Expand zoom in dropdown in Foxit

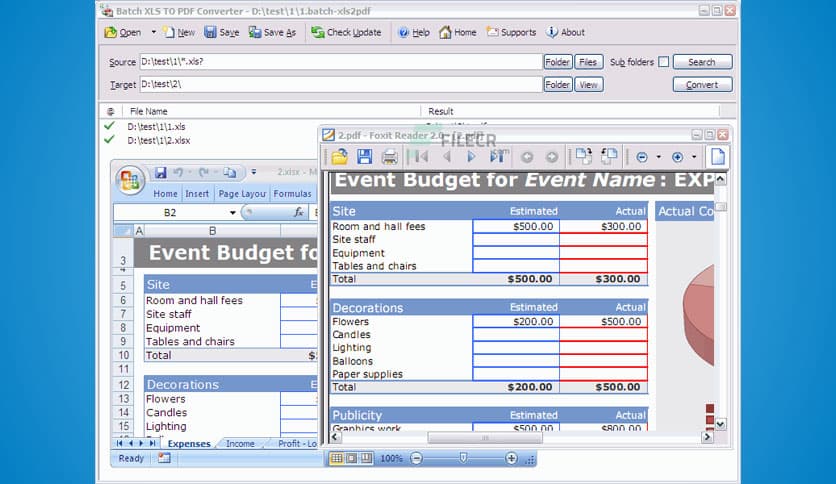694,157
